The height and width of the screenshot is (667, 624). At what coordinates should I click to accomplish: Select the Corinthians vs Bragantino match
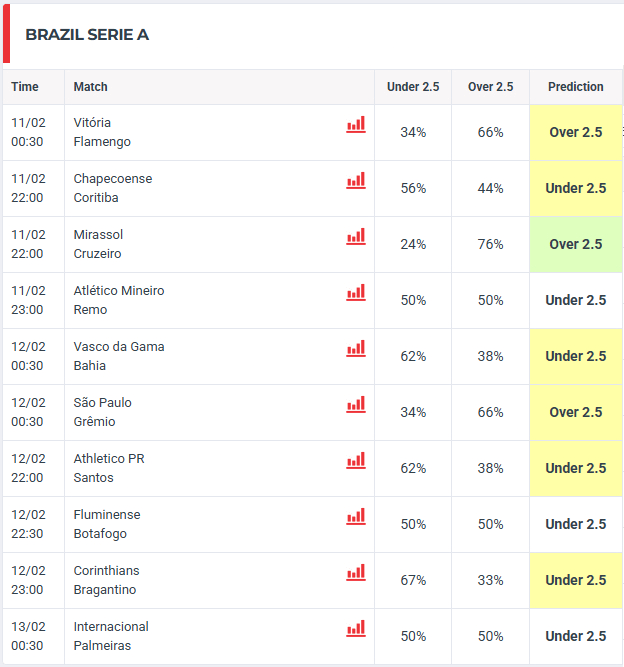pyautogui.click(x=106, y=580)
